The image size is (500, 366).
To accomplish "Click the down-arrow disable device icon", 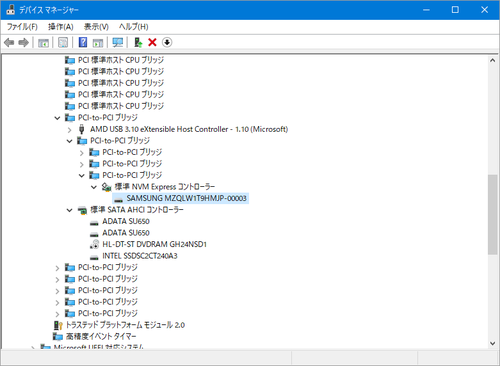I will (167, 42).
